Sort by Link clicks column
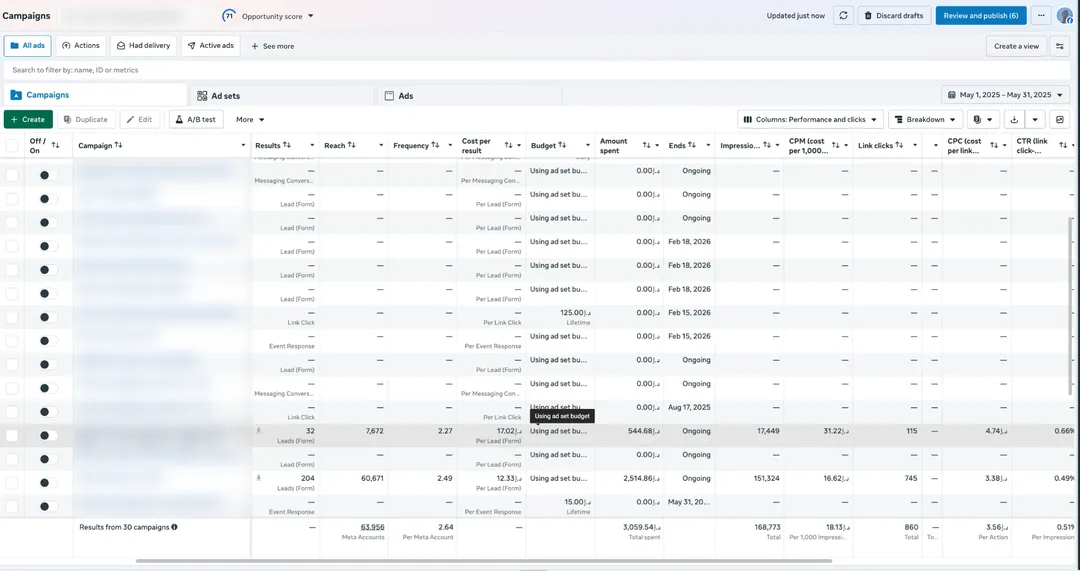The height and width of the screenshot is (571, 1080). tap(900, 145)
